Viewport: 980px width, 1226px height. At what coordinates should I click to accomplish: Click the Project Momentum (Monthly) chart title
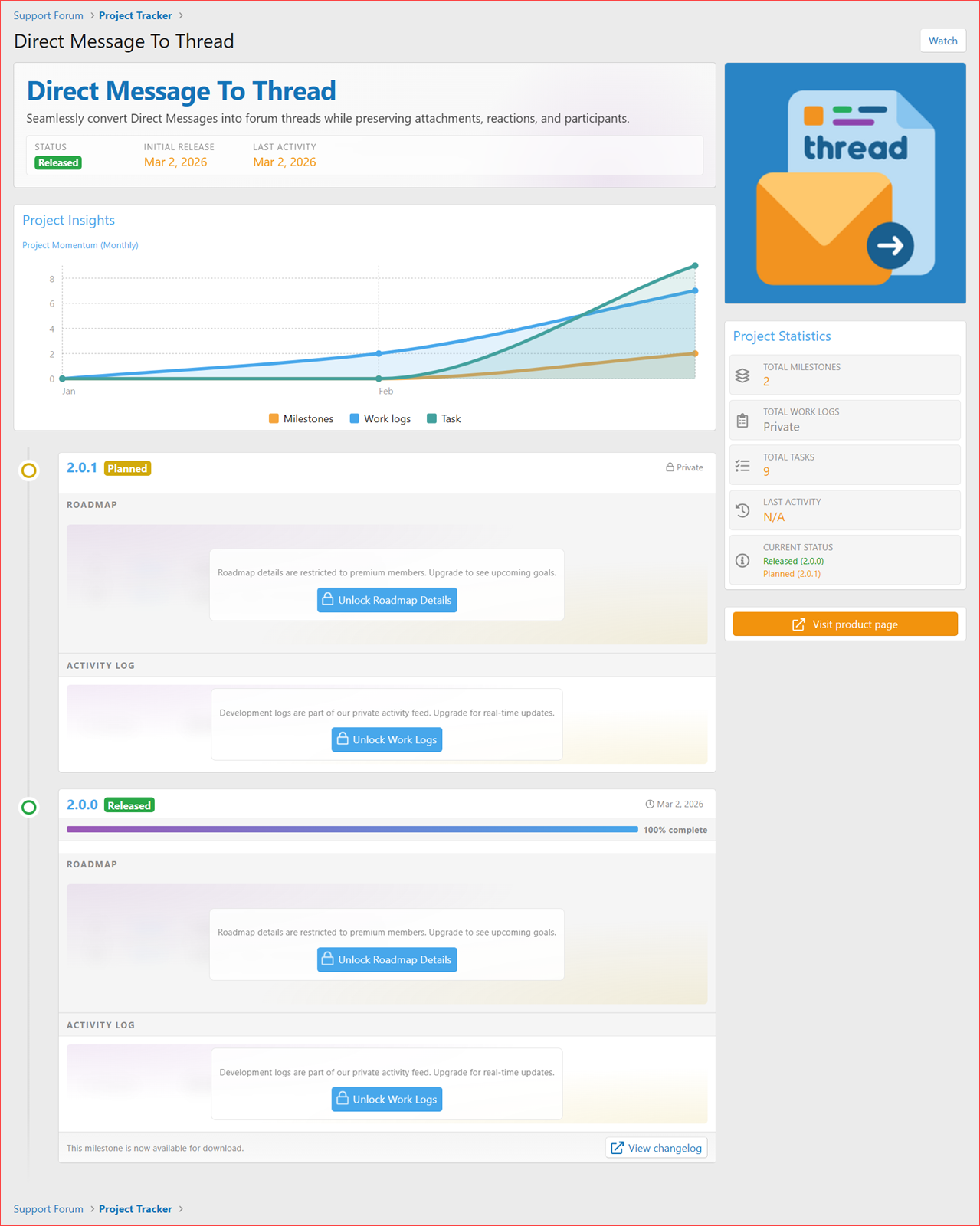(x=80, y=245)
